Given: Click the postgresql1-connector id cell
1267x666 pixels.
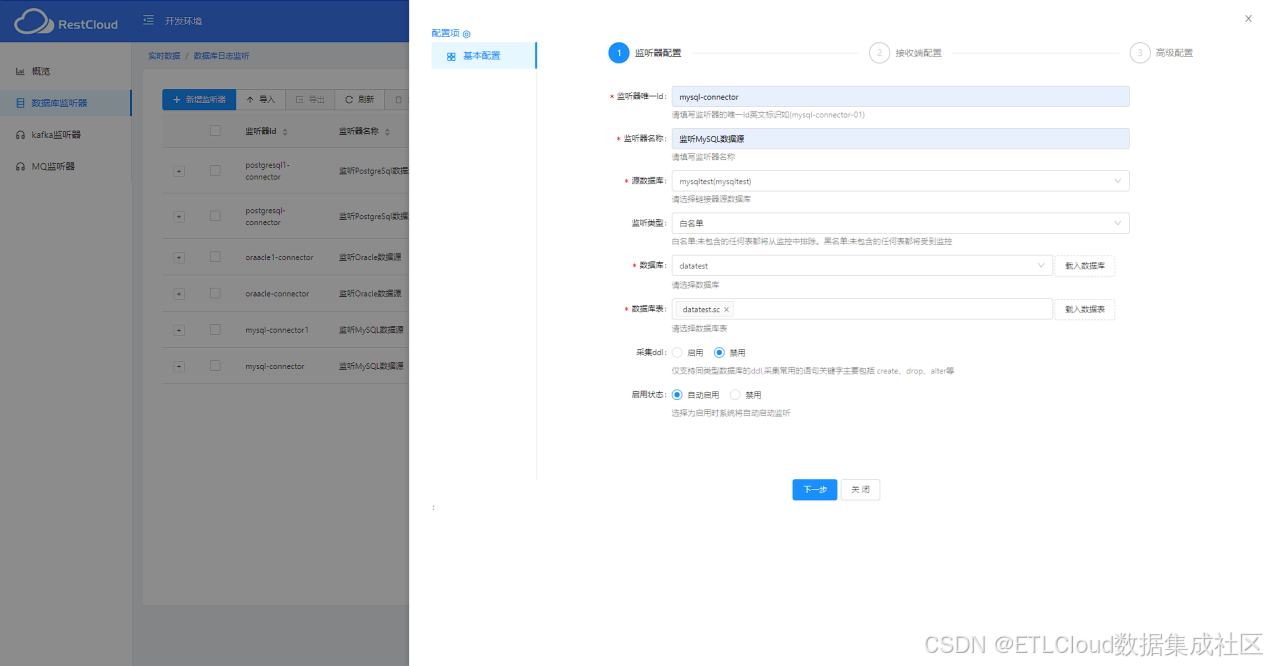Looking at the screenshot, I should tap(268, 171).
